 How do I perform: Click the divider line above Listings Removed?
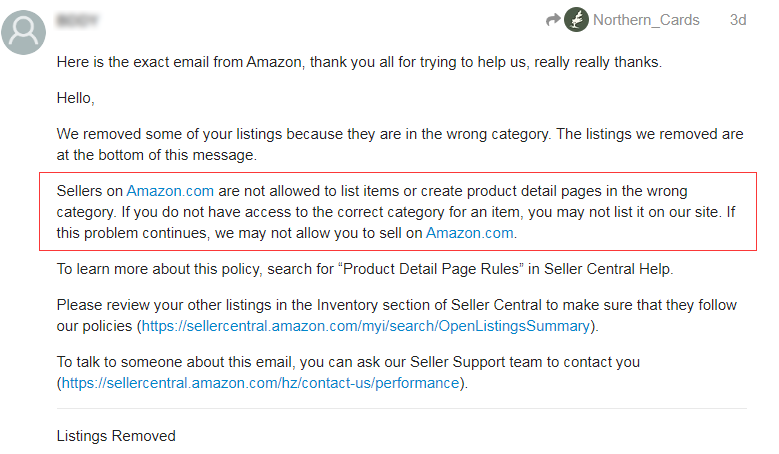coord(400,409)
